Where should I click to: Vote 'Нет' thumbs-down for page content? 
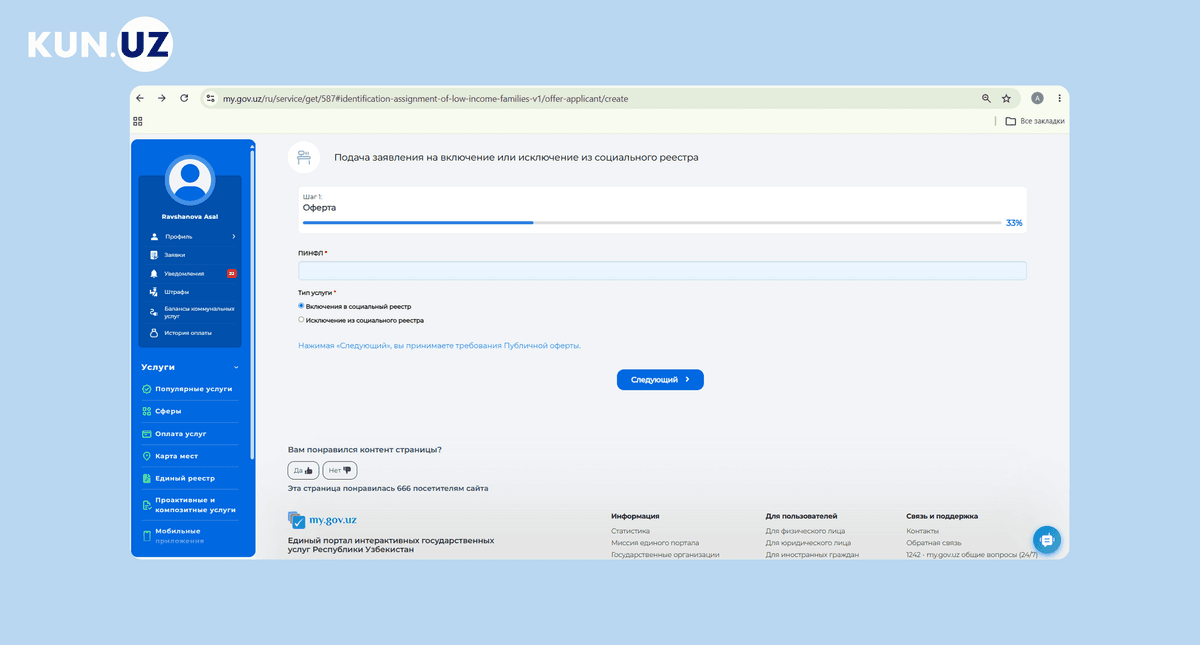[x=341, y=470]
